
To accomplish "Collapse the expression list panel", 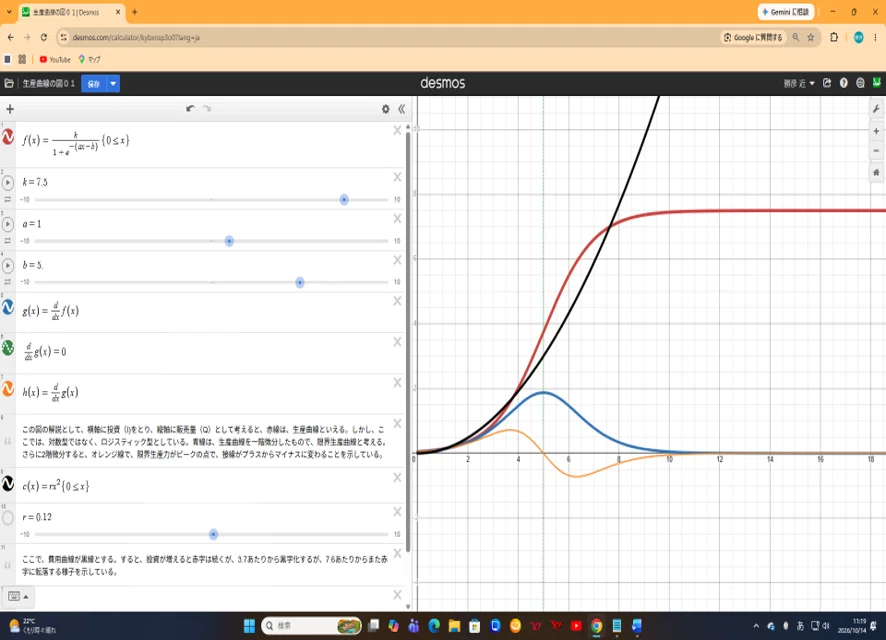I will tap(402, 109).
